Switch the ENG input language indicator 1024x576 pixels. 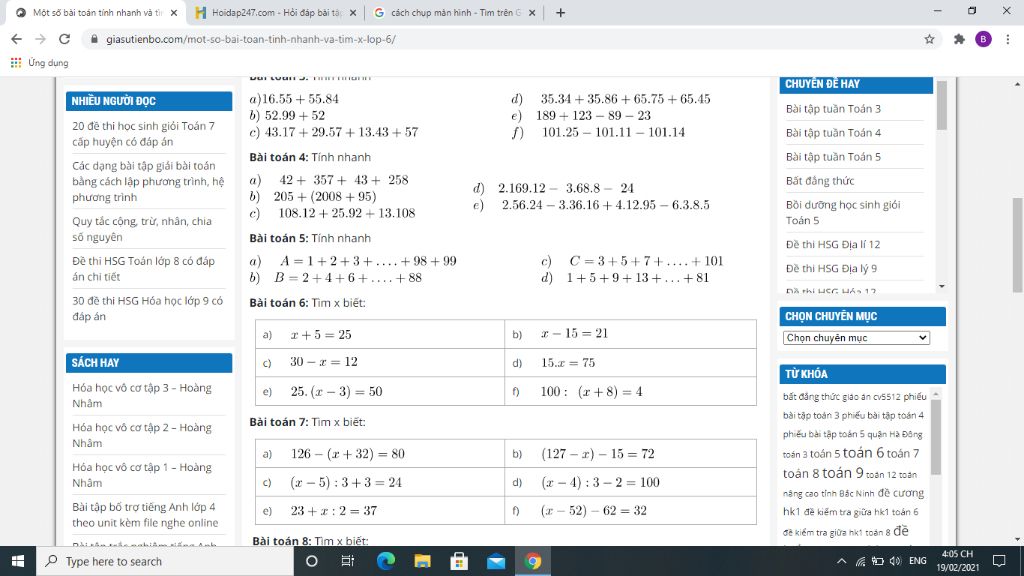tap(918, 561)
